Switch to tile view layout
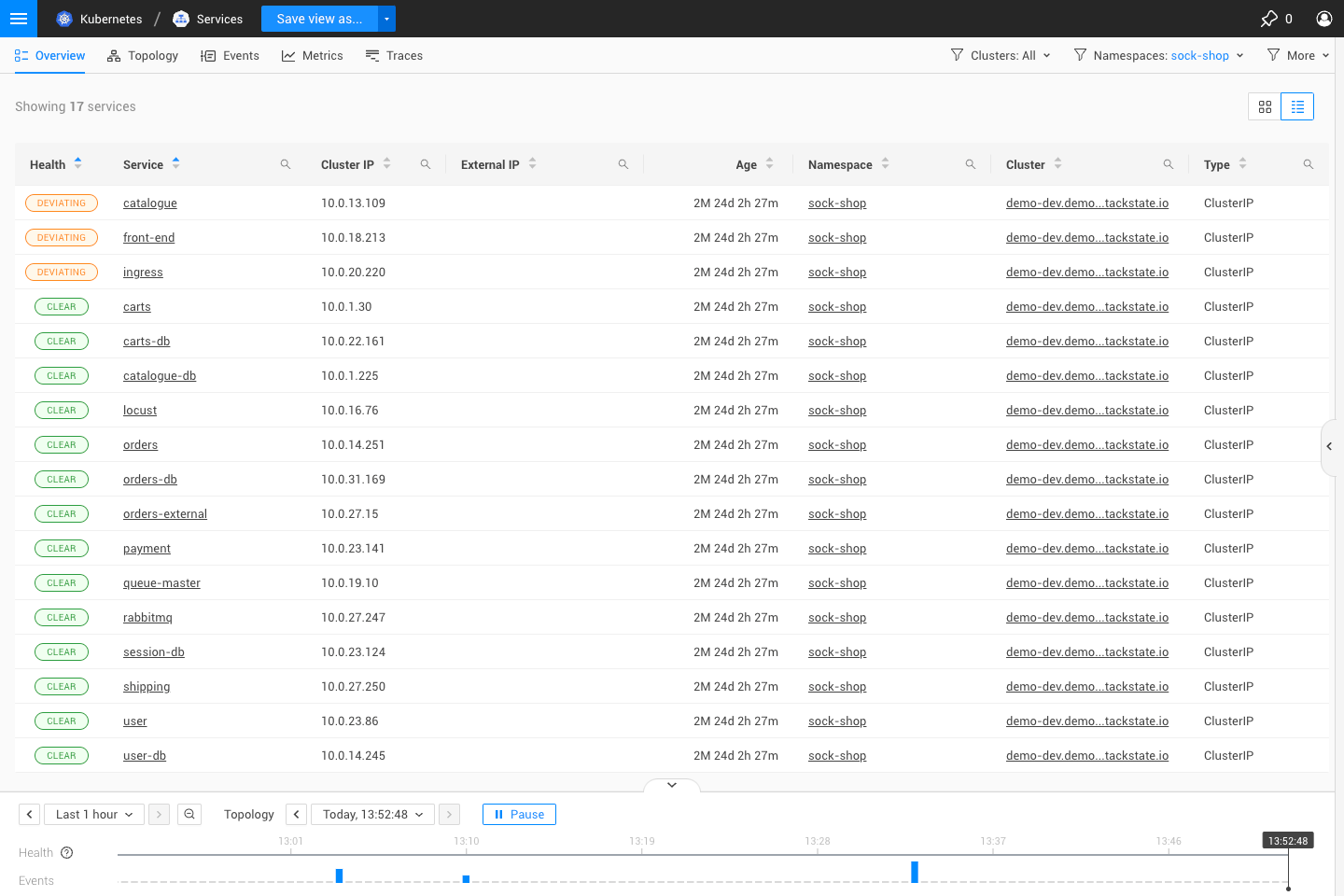Image resolution: width=1344 pixels, height=896 pixels. [1265, 106]
